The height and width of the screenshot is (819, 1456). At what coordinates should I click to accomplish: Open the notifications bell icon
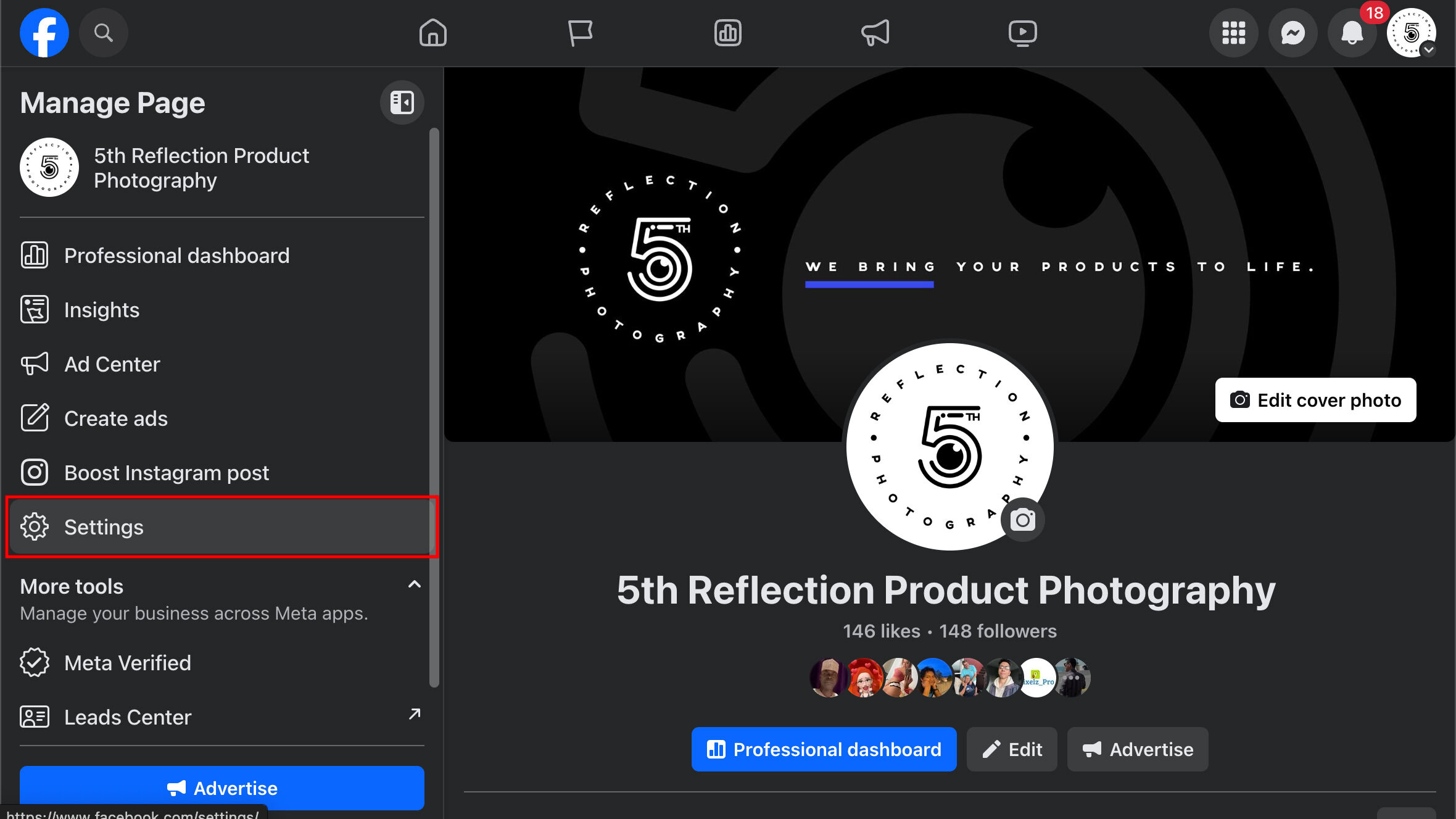tap(1352, 33)
